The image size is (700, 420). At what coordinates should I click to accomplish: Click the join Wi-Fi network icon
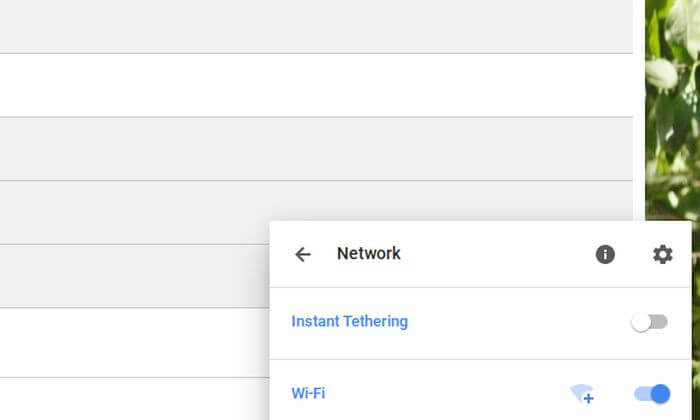click(x=582, y=394)
